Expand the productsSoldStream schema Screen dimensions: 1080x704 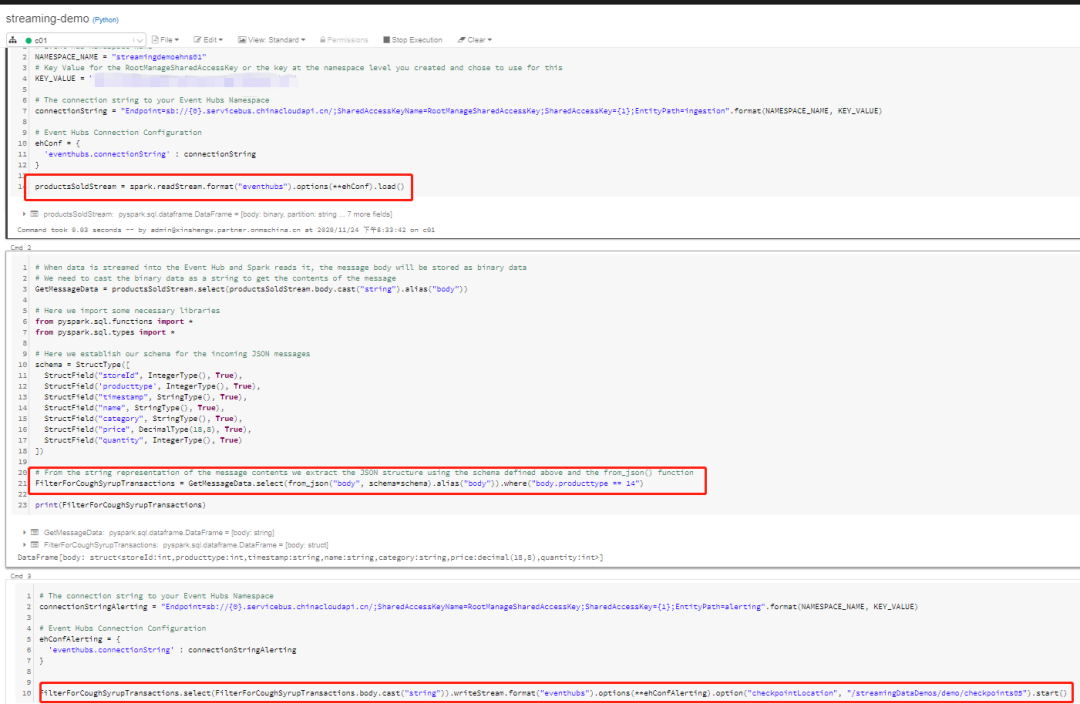[x=24, y=214]
